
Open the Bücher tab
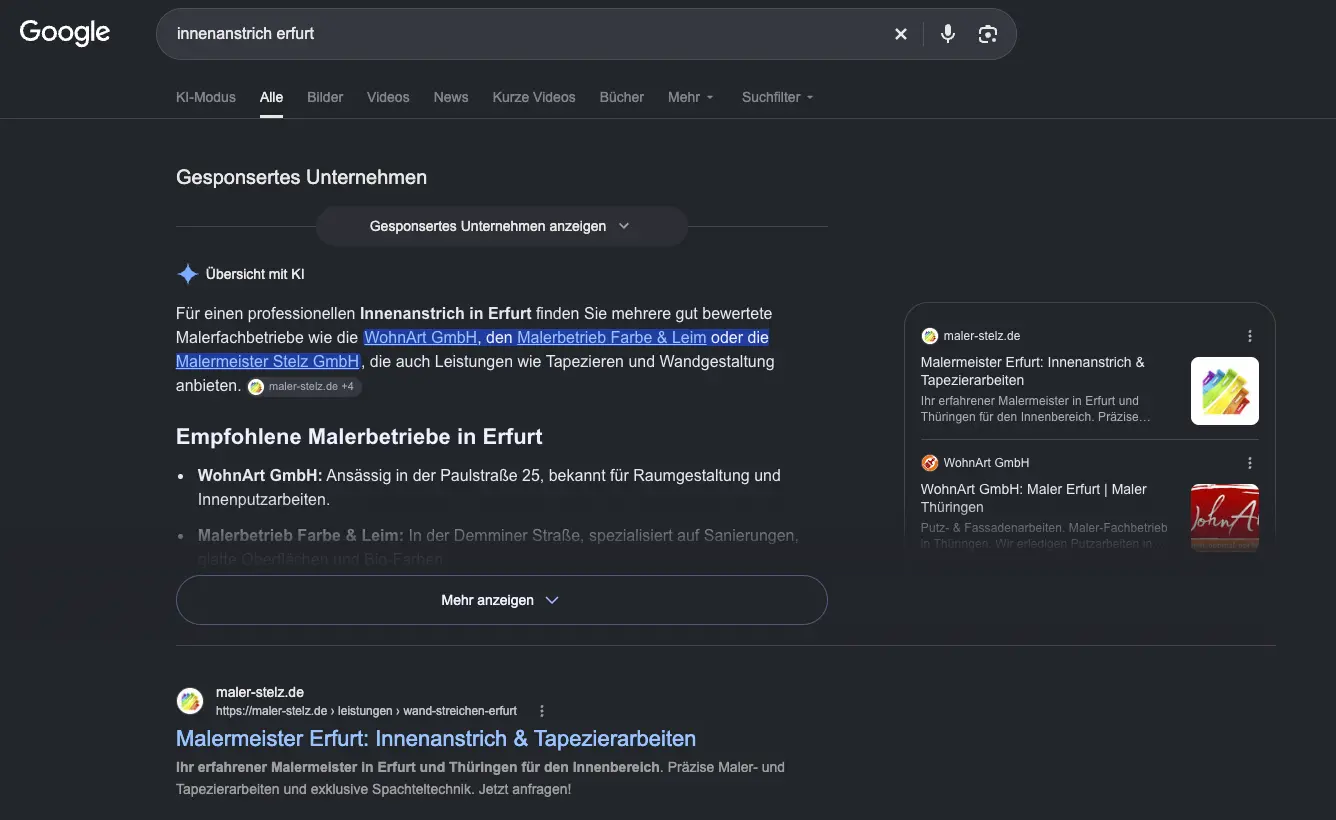(x=622, y=97)
